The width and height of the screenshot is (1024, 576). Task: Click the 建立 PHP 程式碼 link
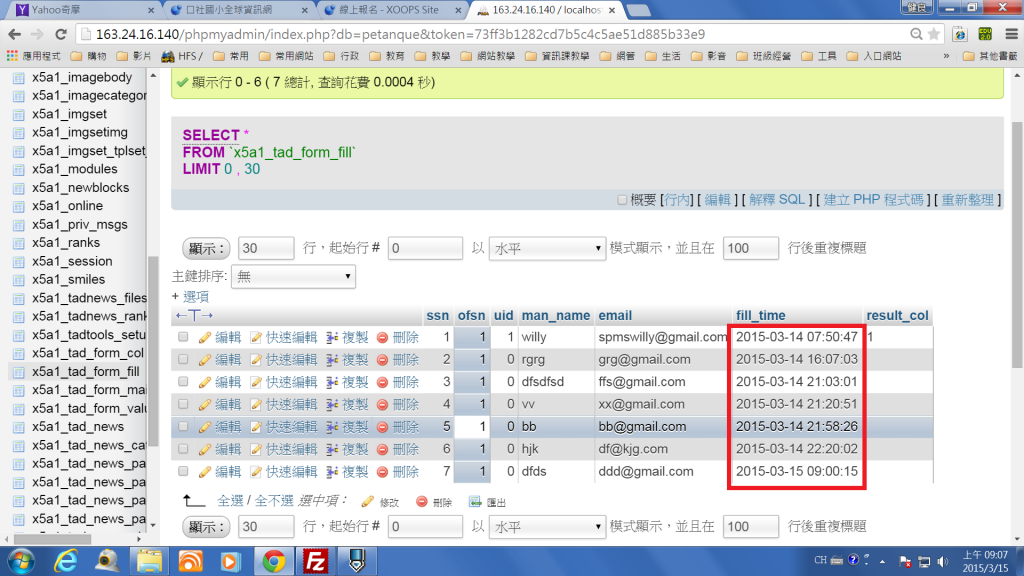[x=873, y=200]
